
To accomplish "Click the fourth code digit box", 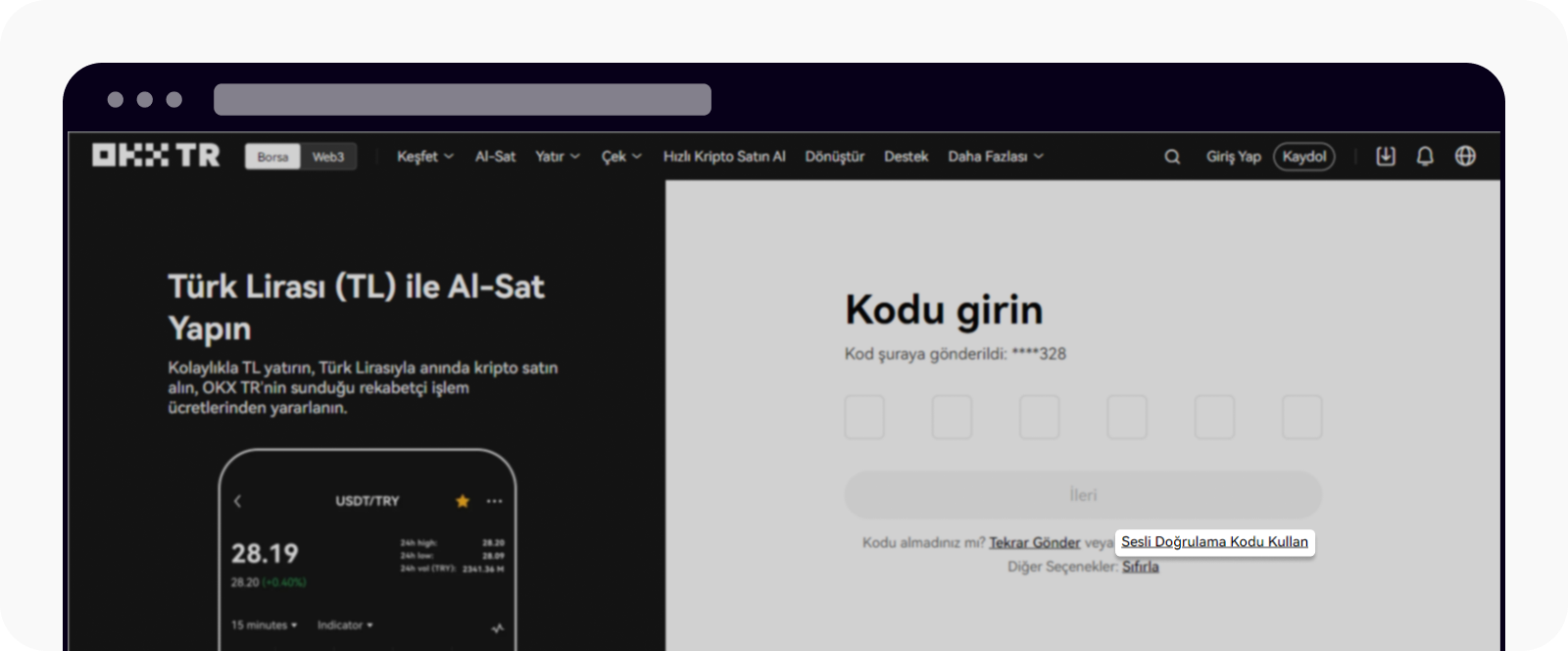I will [1127, 418].
